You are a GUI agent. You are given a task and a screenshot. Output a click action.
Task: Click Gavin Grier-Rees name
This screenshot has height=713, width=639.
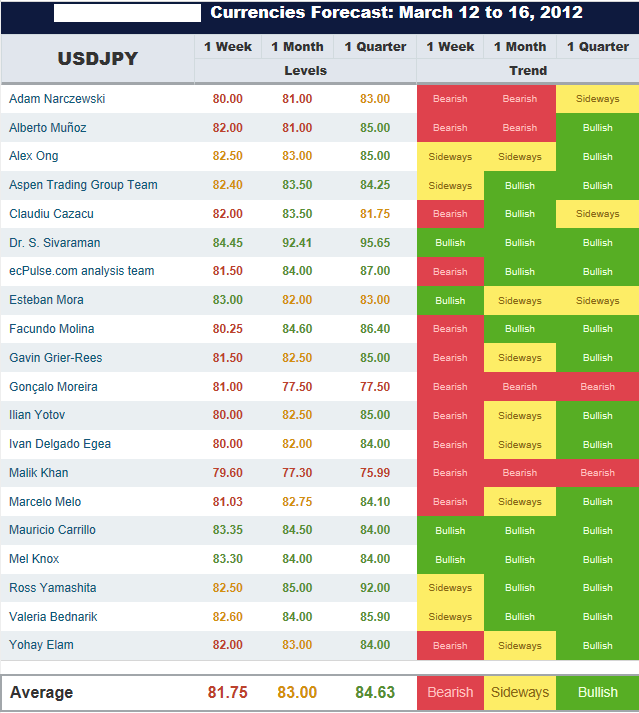coord(55,358)
